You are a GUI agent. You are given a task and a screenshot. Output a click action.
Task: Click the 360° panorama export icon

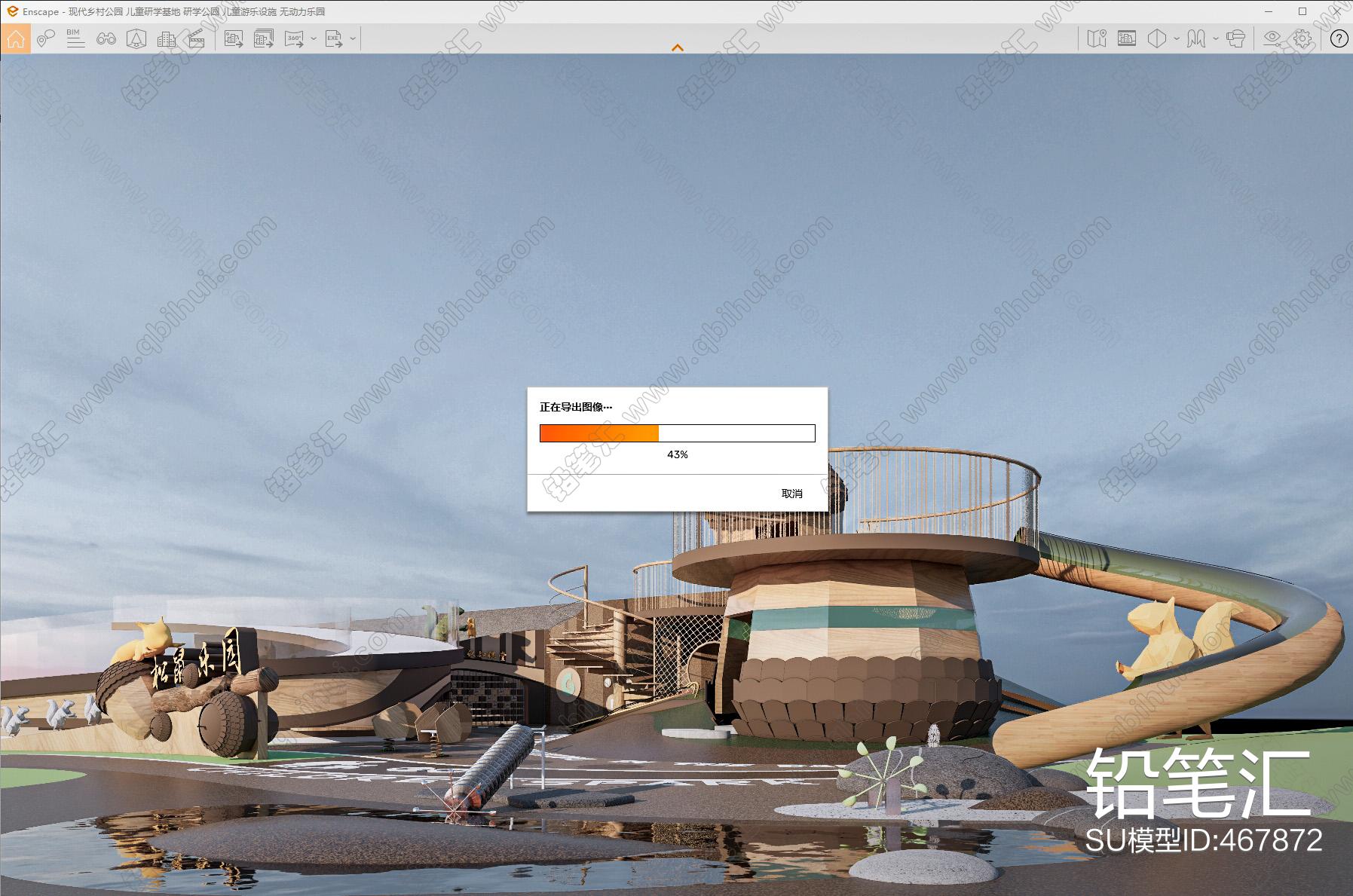(294, 38)
